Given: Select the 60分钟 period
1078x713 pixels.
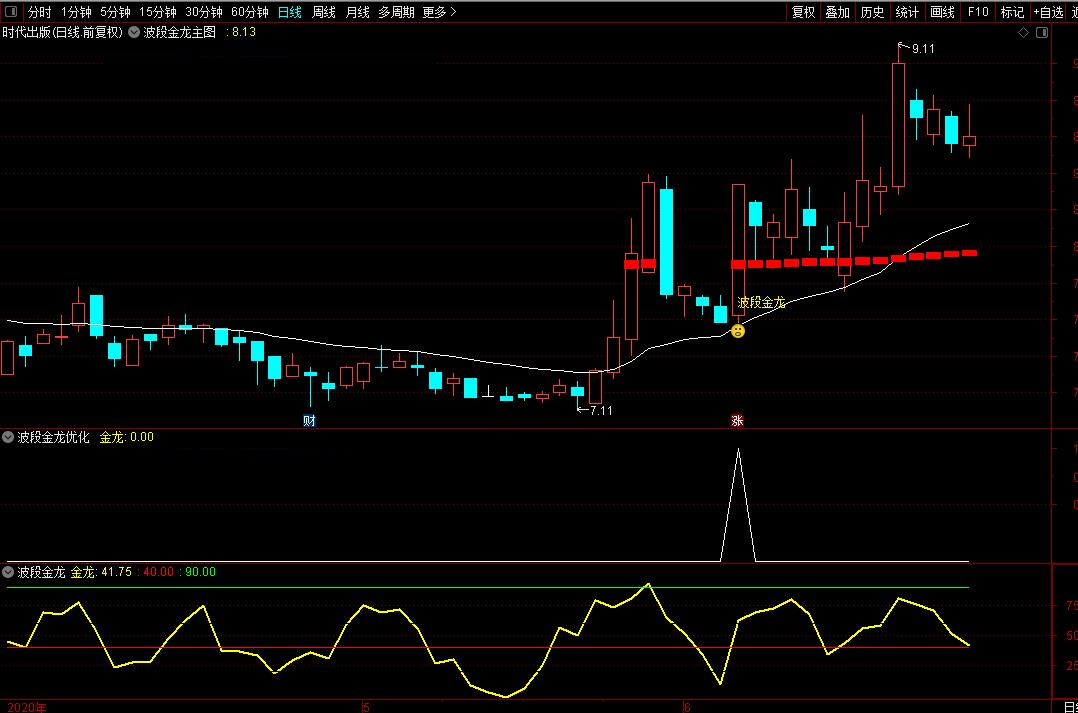Looking at the screenshot, I should pos(250,12).
